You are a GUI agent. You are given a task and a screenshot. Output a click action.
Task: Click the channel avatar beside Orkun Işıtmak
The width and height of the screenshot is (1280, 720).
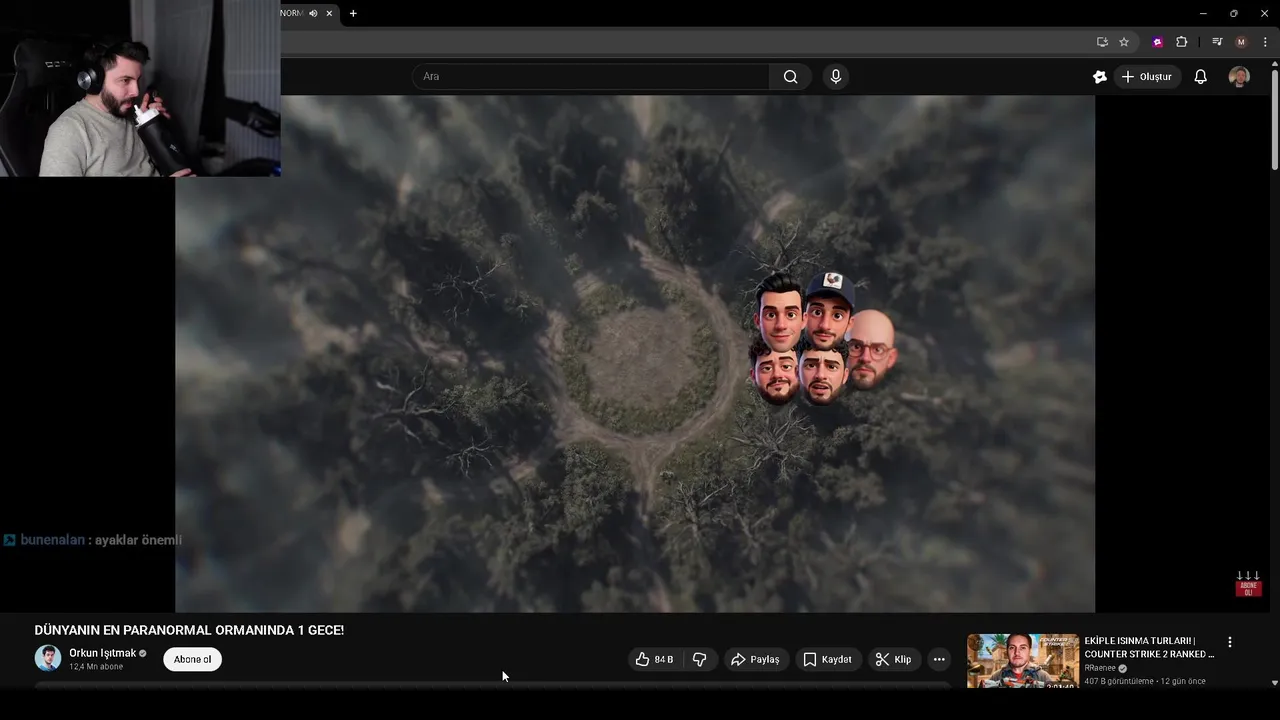48,658
